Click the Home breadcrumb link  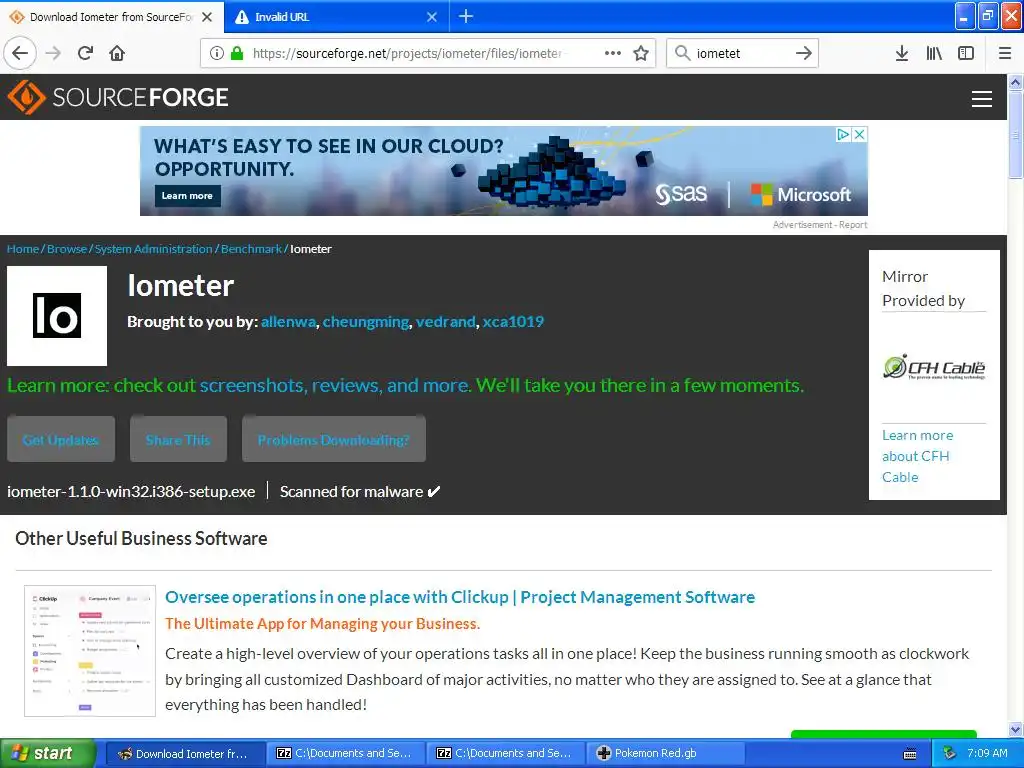(23, 249)
